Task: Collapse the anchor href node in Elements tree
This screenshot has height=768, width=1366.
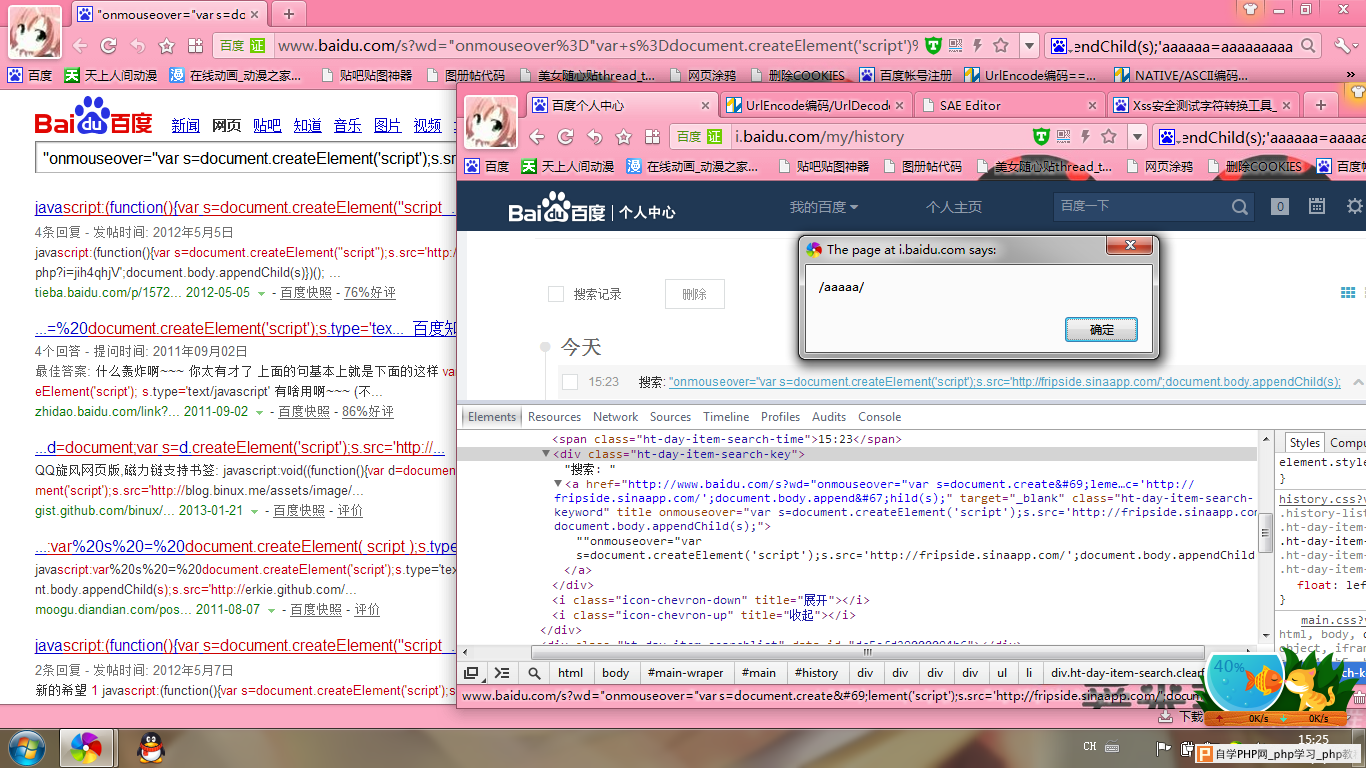Action: point(559,484)
